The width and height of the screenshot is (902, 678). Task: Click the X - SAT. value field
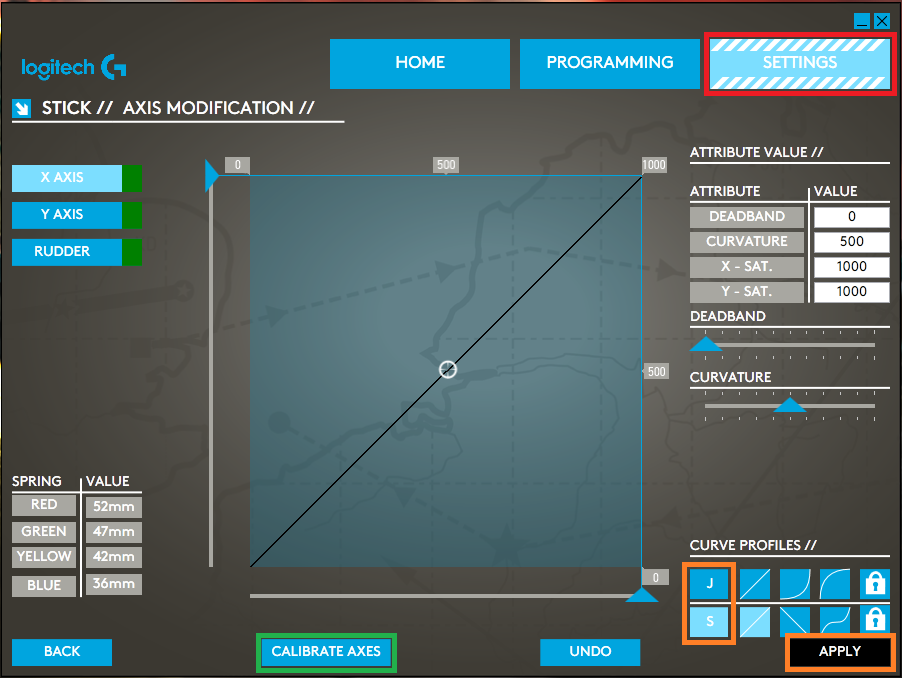[x=852, y=267]
